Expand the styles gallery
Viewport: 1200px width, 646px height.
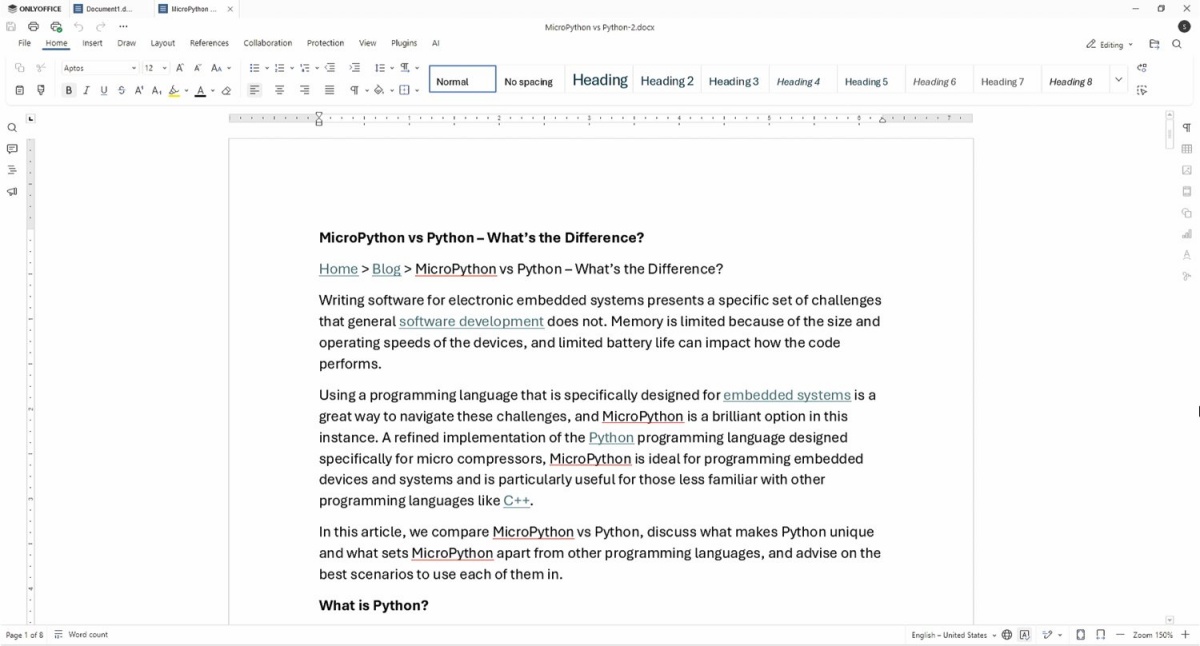[1118, 79]
